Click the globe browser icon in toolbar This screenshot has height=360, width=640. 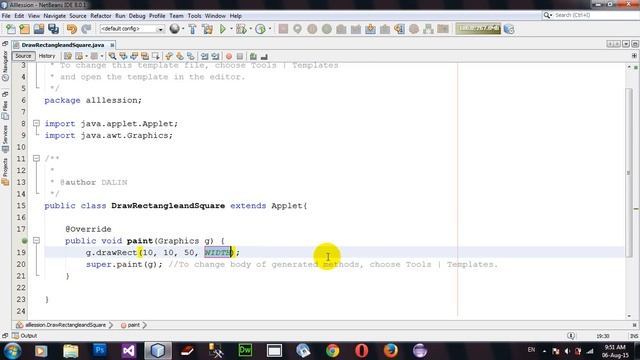coord(174,29)
